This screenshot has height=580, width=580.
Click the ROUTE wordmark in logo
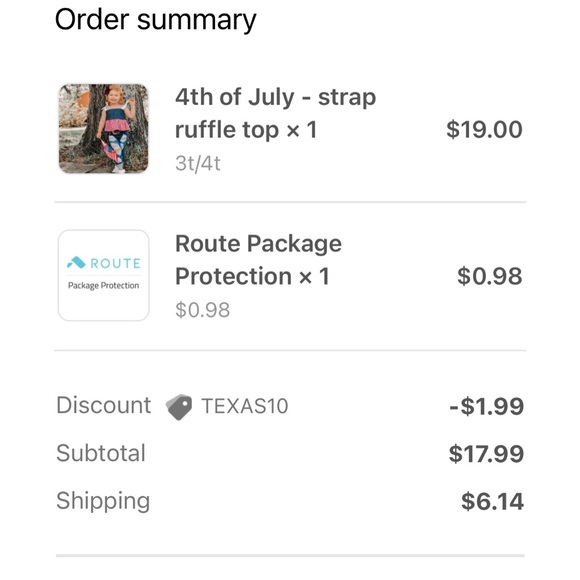(x=115, y=263)
